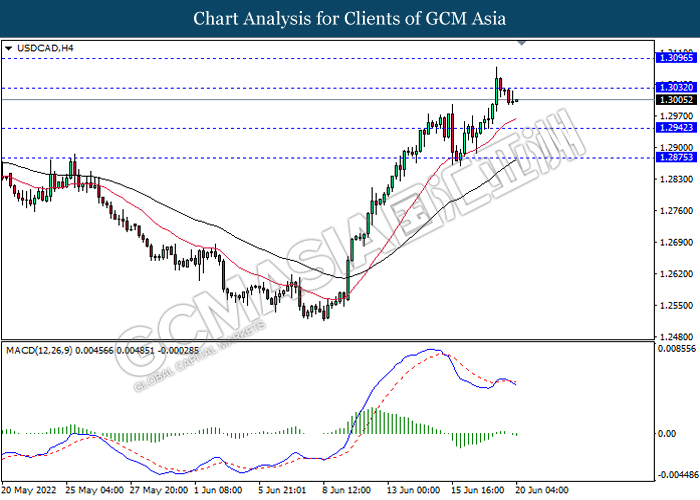
Task: Click the 20 Jun 04:00 time label
Action: 542,490
